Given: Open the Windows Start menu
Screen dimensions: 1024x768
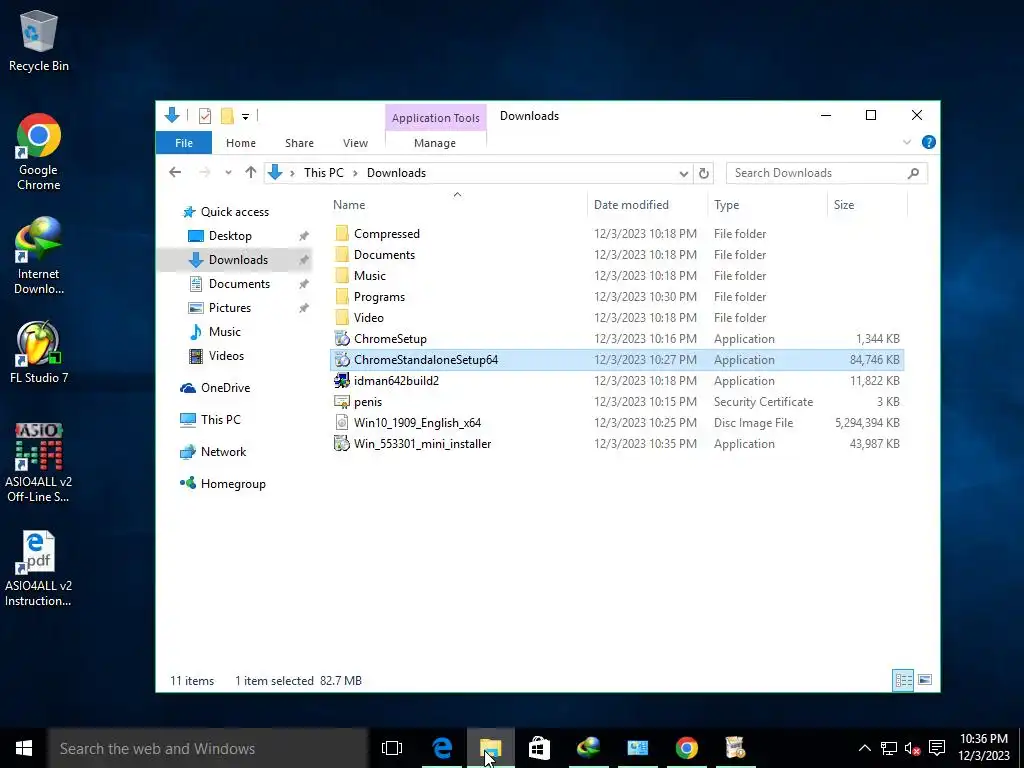Looking at the screenshot, I should coord(24,748).
